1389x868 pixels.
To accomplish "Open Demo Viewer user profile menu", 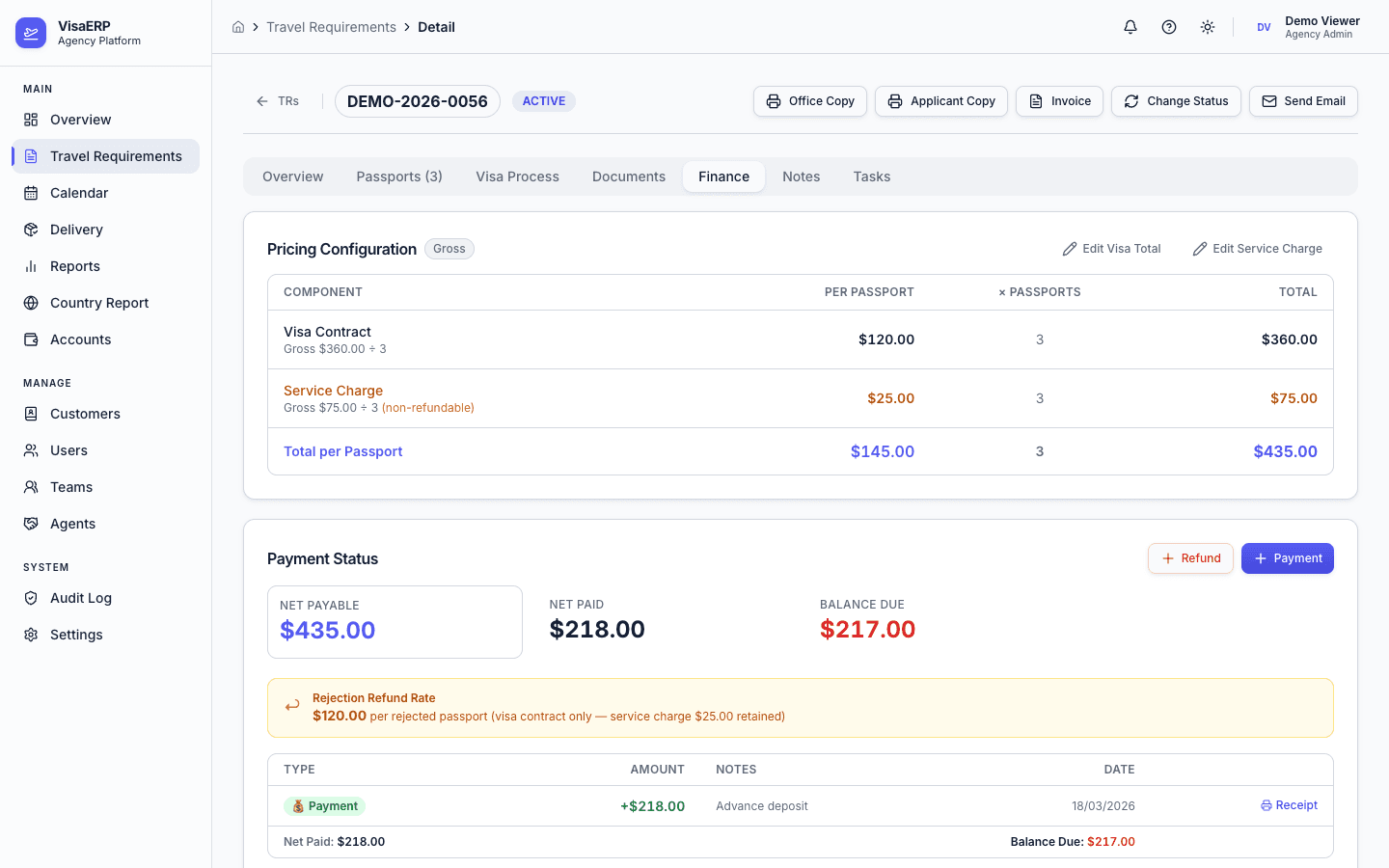I will tap(1307, 27).
